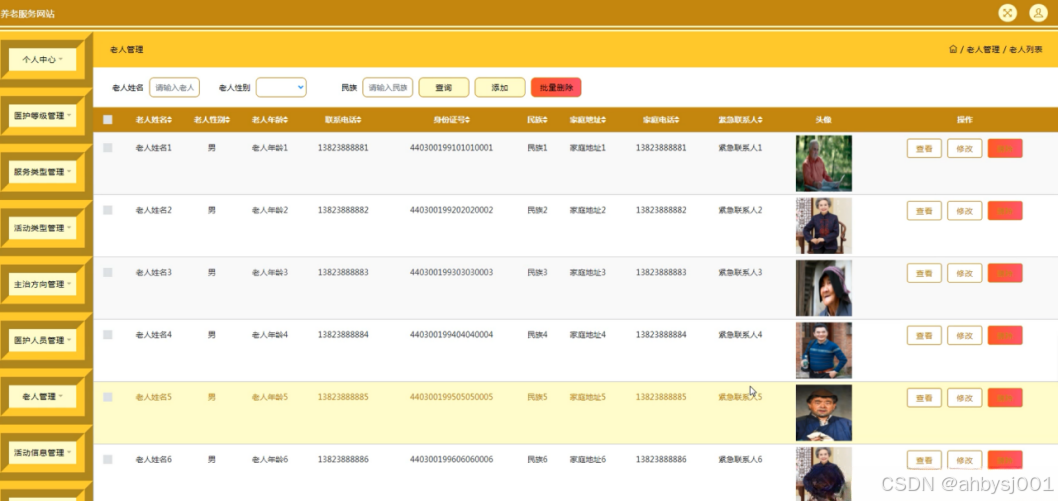Expand the 主治方向管理 sidebar menu

[43, 284]
